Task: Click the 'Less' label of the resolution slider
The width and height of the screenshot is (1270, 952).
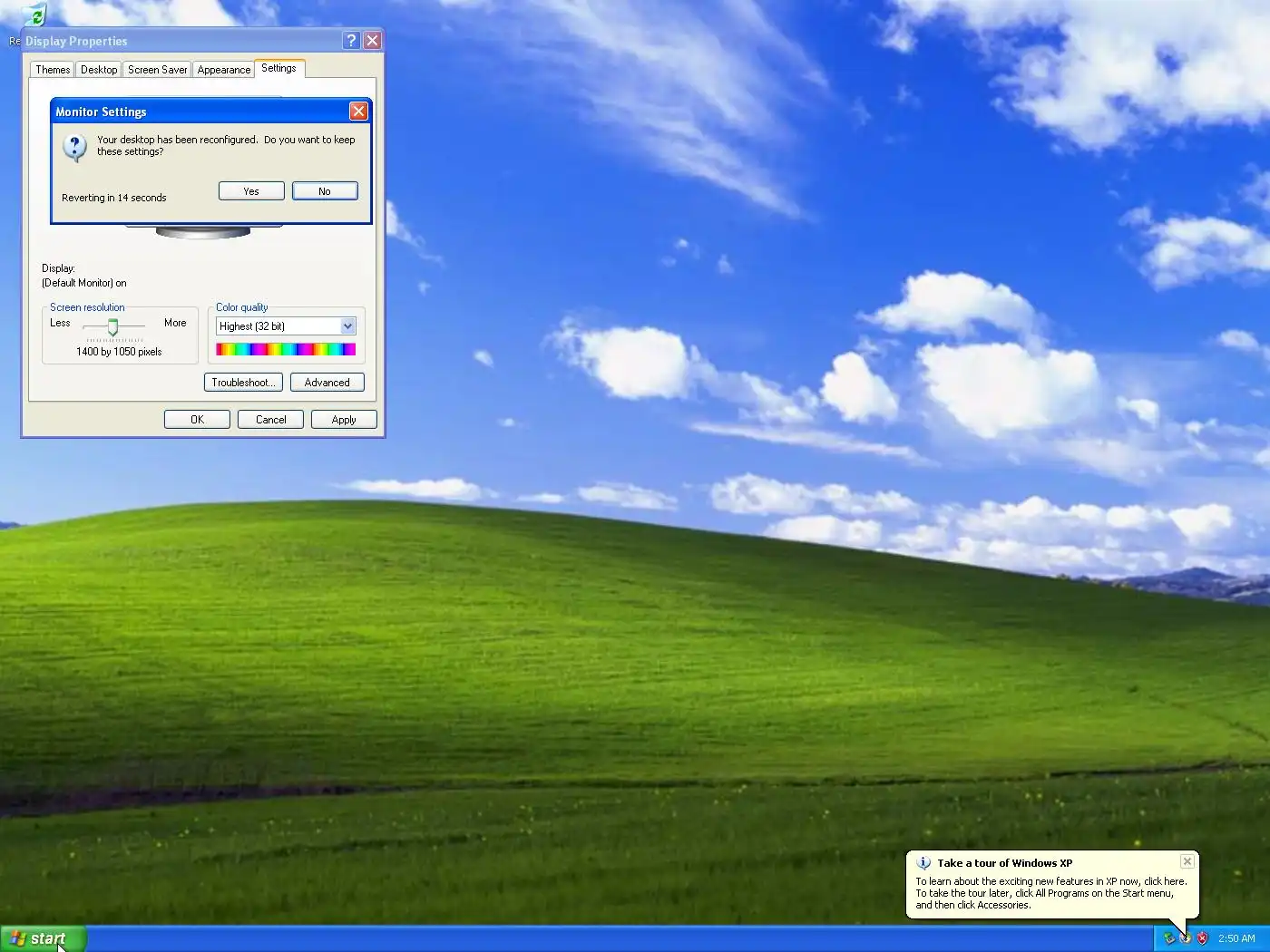Action: point(60,323)
